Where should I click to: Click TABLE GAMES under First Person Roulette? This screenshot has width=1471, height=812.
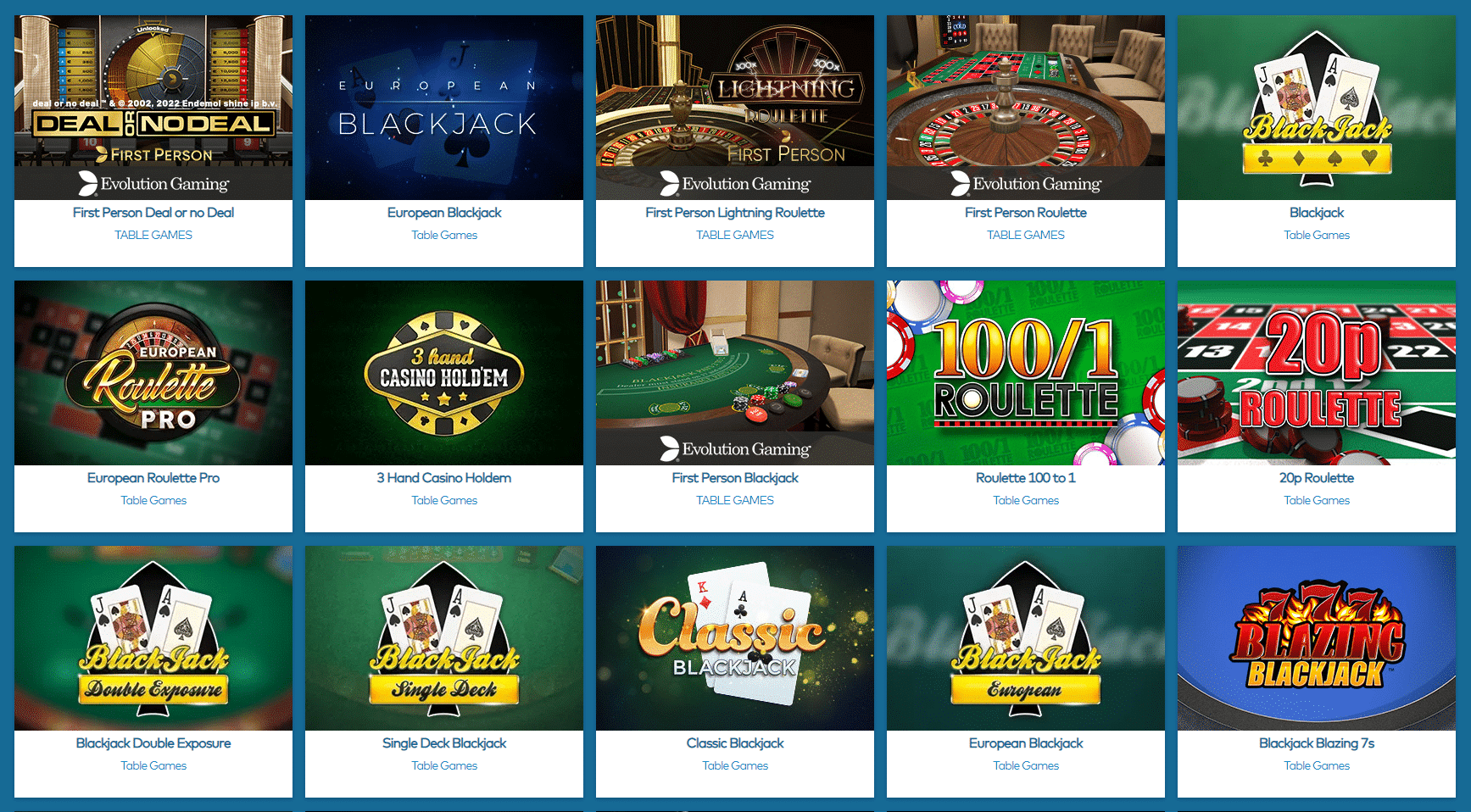(x=1026, y=236)
